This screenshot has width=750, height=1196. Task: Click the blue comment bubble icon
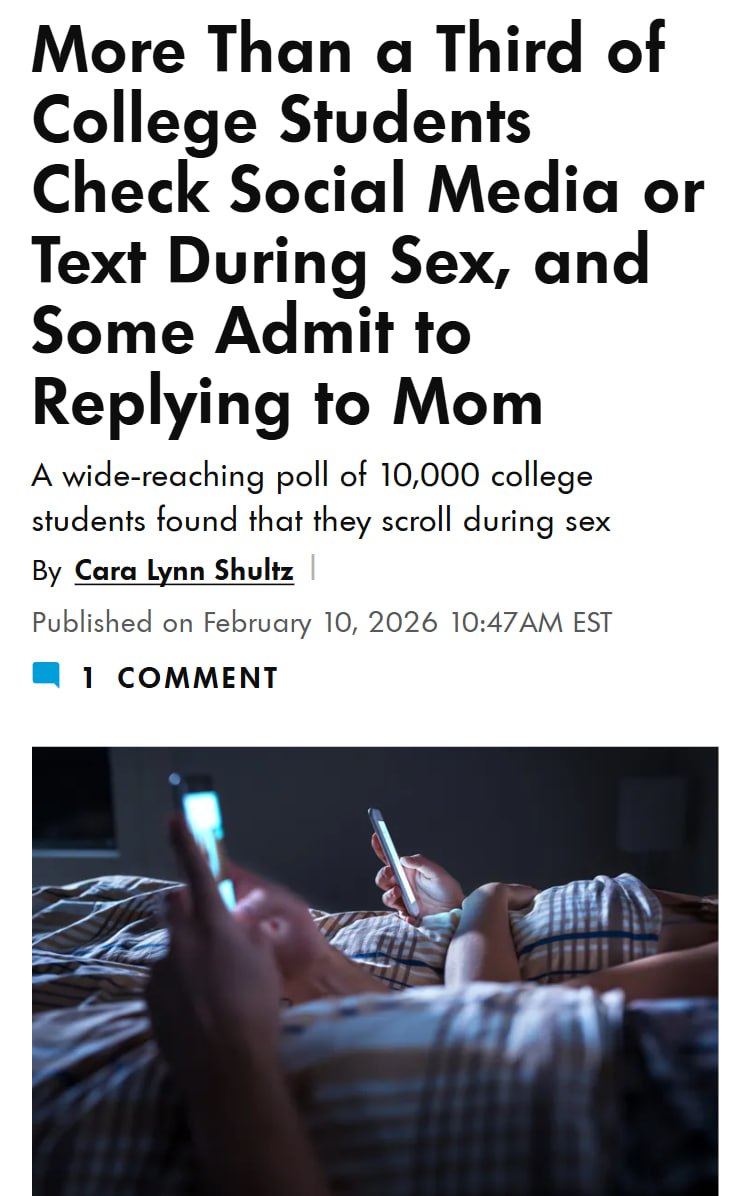tap(46, 675)
